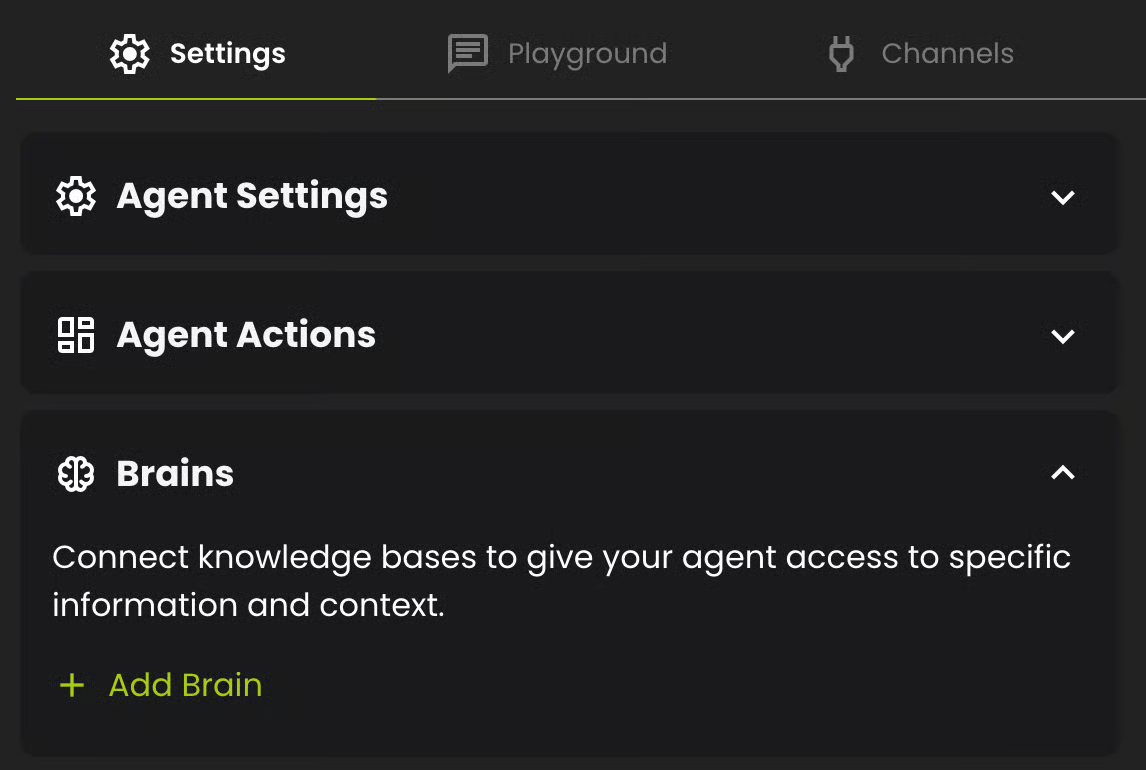The width and height of the screenshot is (1146, 770).
Task: Click the Brains description paragraph
Action: (x=561, y=581)
